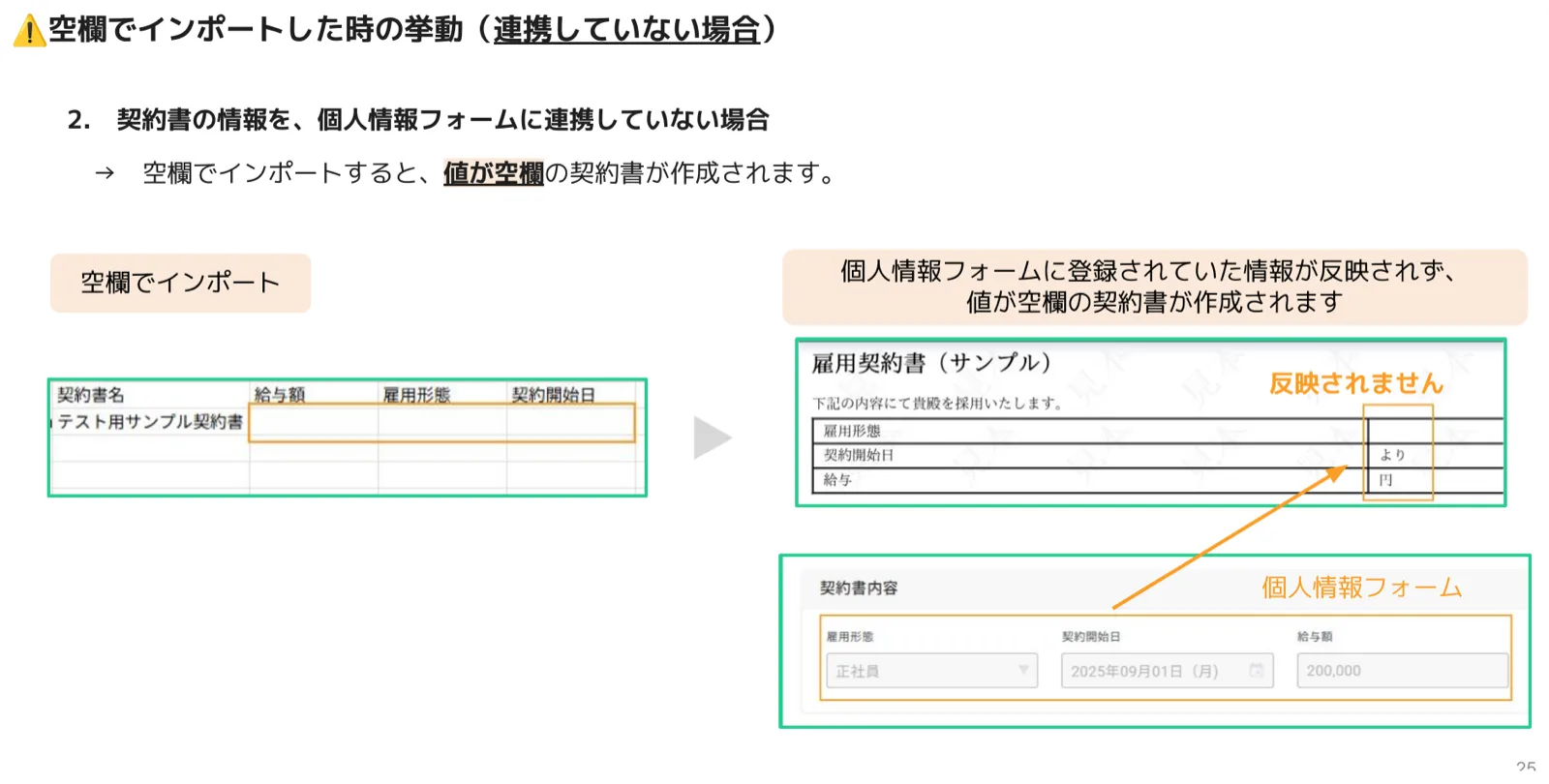Click the 給与額 field showing 200,000
Viewport: 1549px width, 784px height.
pyautogui.click(x=1402, y=671)
